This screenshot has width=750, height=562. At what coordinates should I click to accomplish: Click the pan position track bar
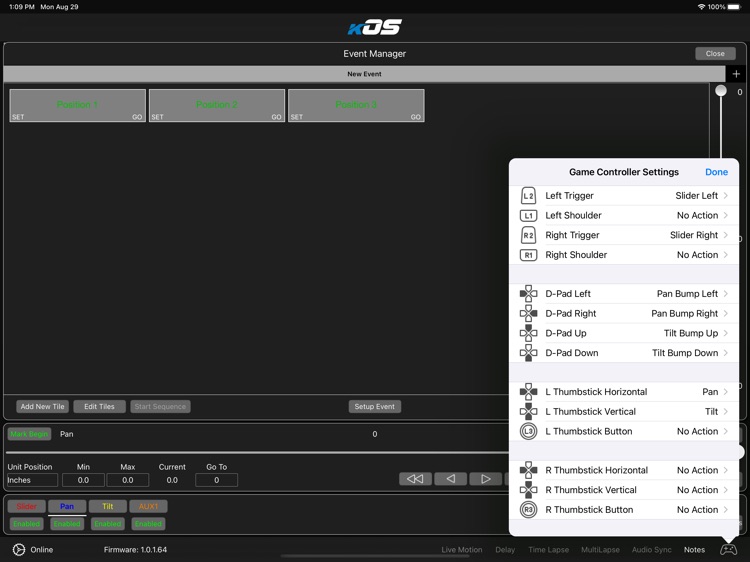257,452
